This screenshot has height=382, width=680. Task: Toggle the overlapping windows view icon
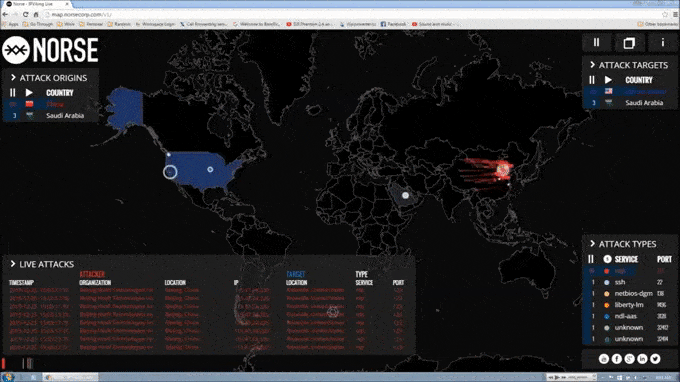[629, 42]
